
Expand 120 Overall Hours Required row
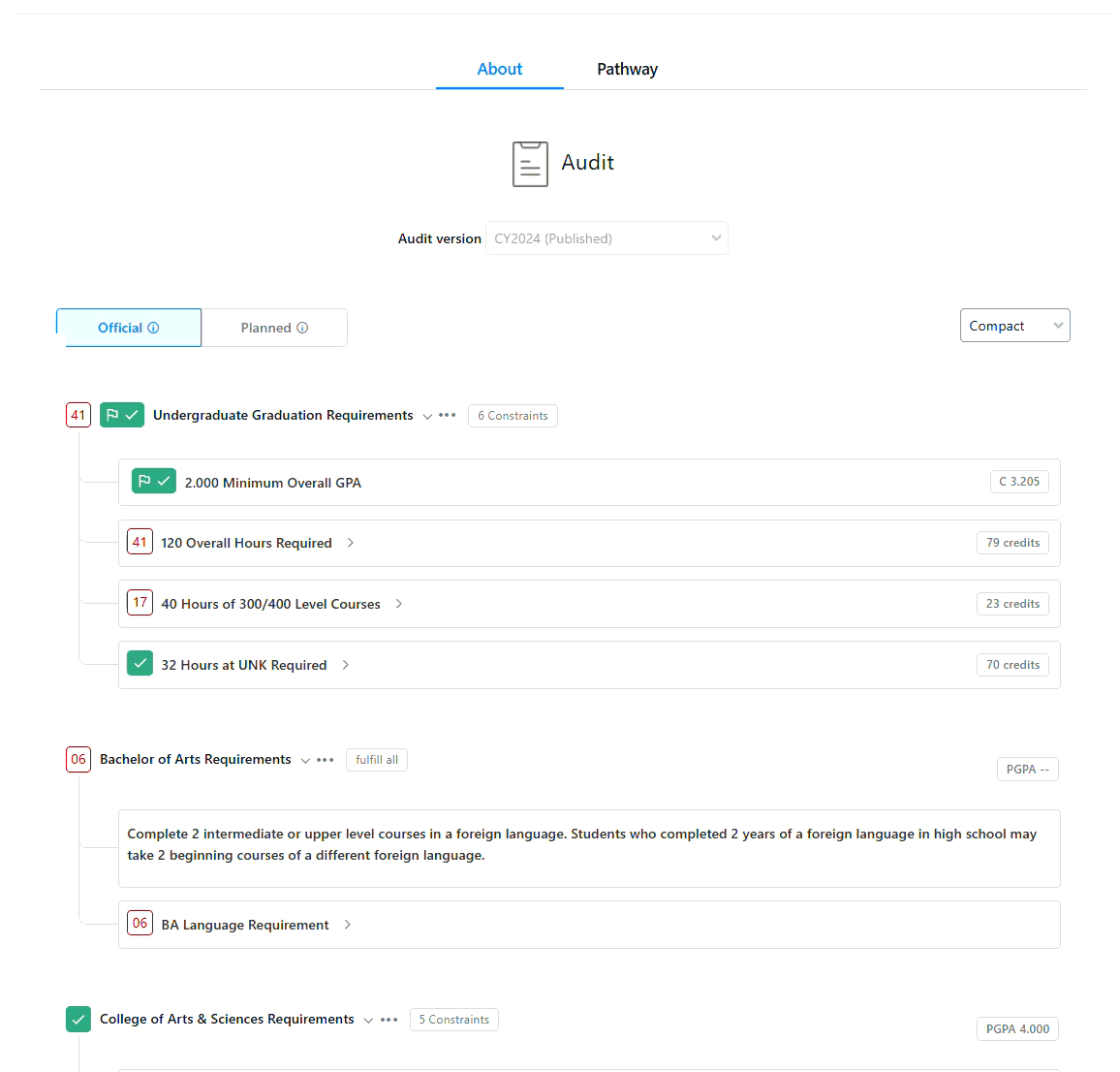pyautogui.click(x=589, y=543)
